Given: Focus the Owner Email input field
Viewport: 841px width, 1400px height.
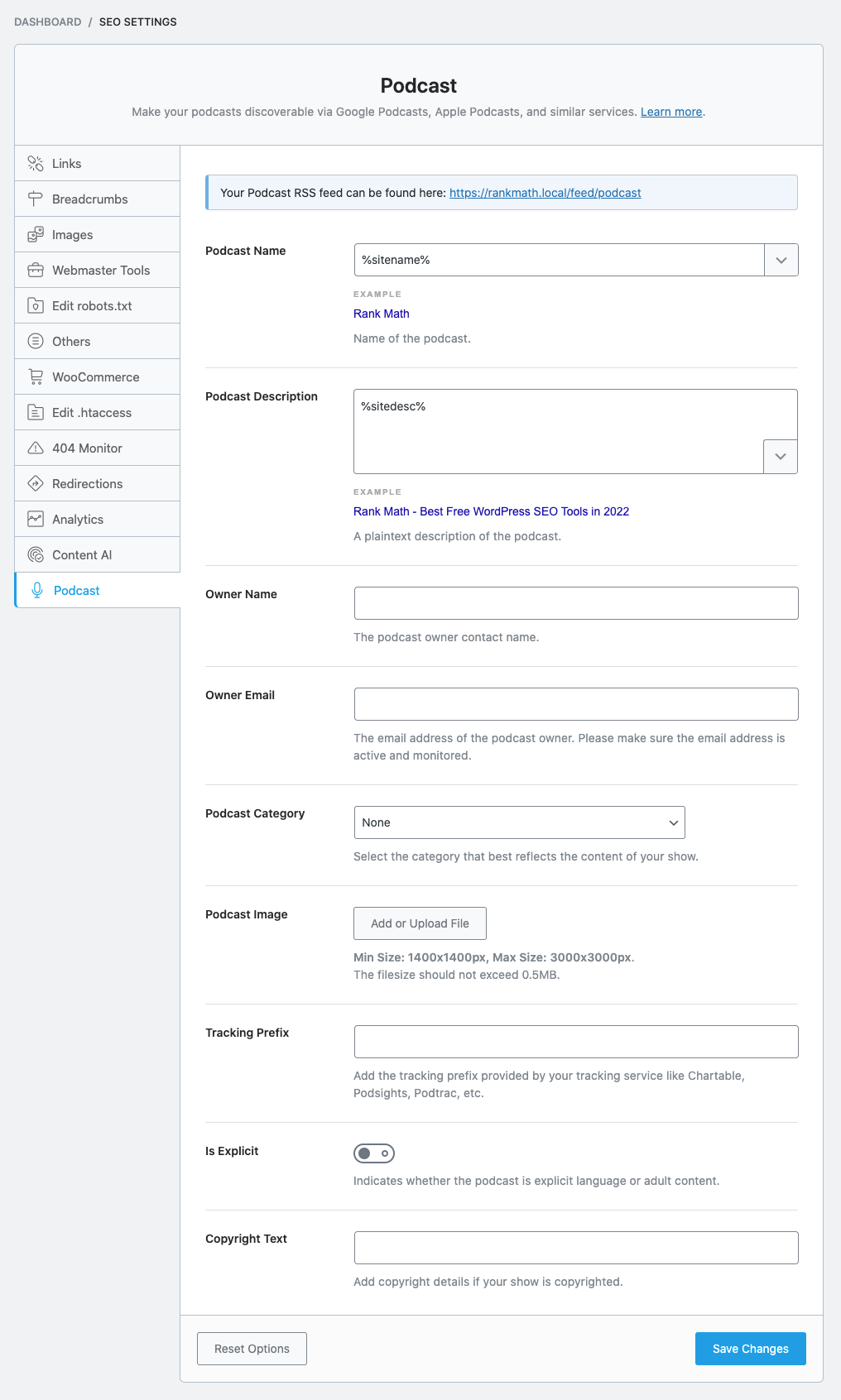Looking at the screenshot, I should [576, 704].
